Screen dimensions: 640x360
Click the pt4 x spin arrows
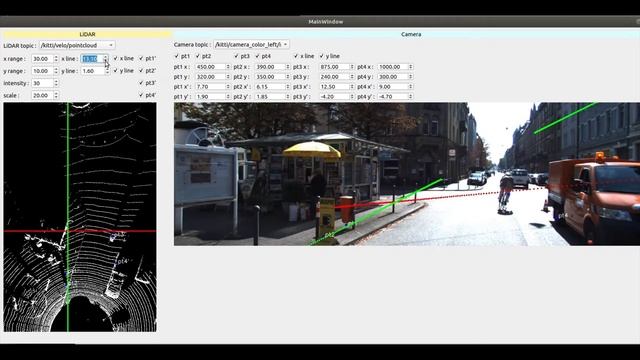(x=411, y=67)
